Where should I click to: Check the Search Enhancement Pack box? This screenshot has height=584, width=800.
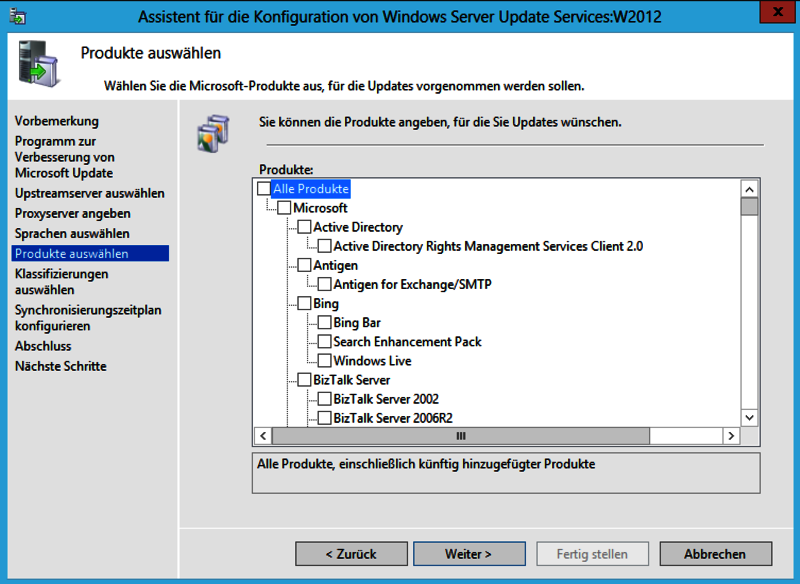(324, 342)
